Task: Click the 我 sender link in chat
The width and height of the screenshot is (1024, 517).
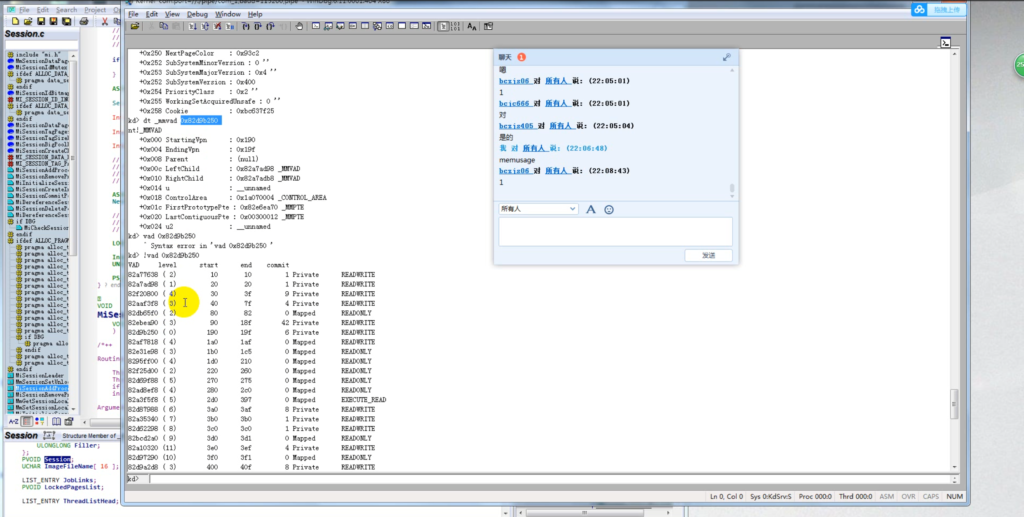Action: (502, 148)
